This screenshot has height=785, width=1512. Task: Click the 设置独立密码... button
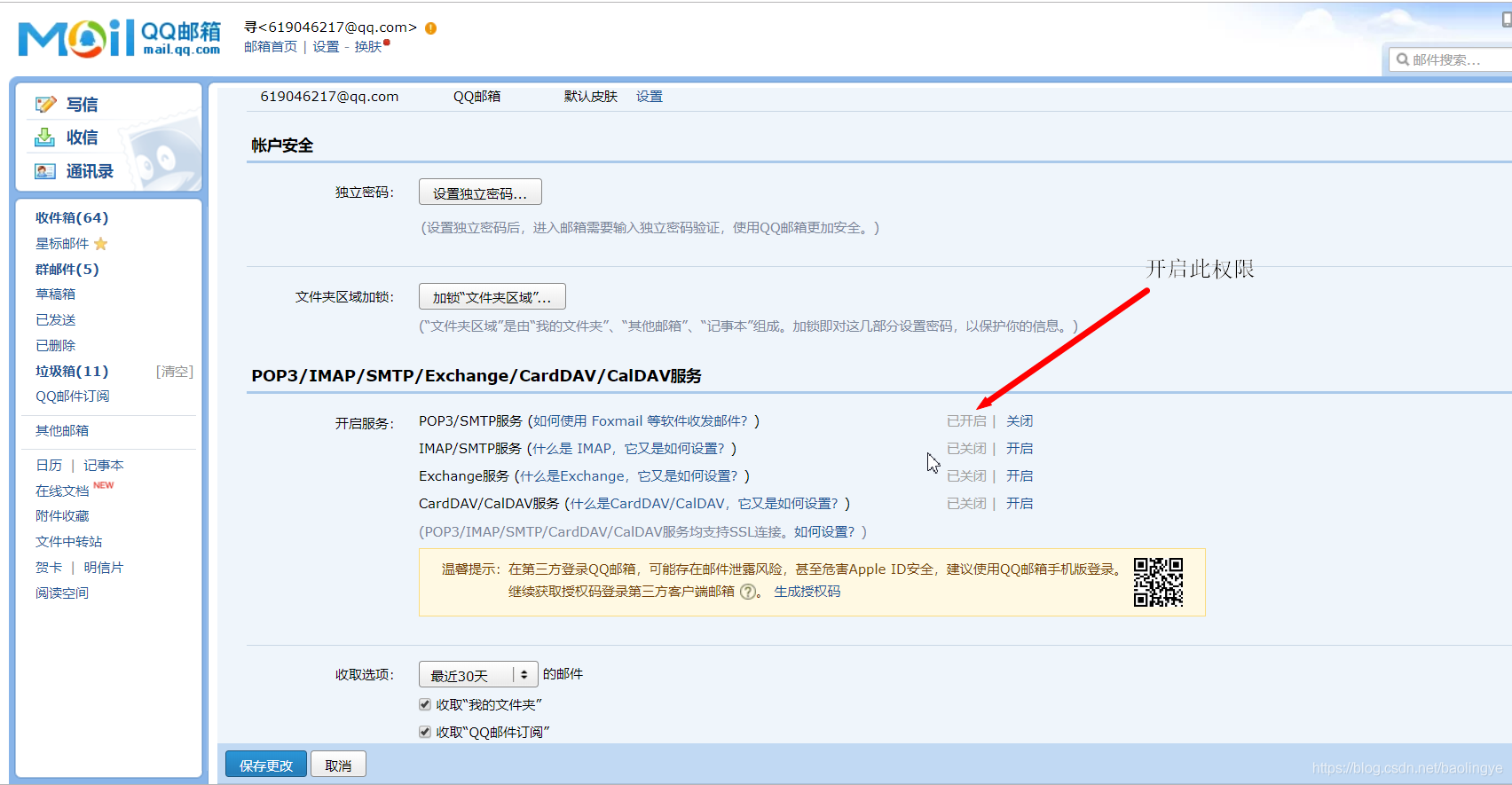[x=480, y=192]
